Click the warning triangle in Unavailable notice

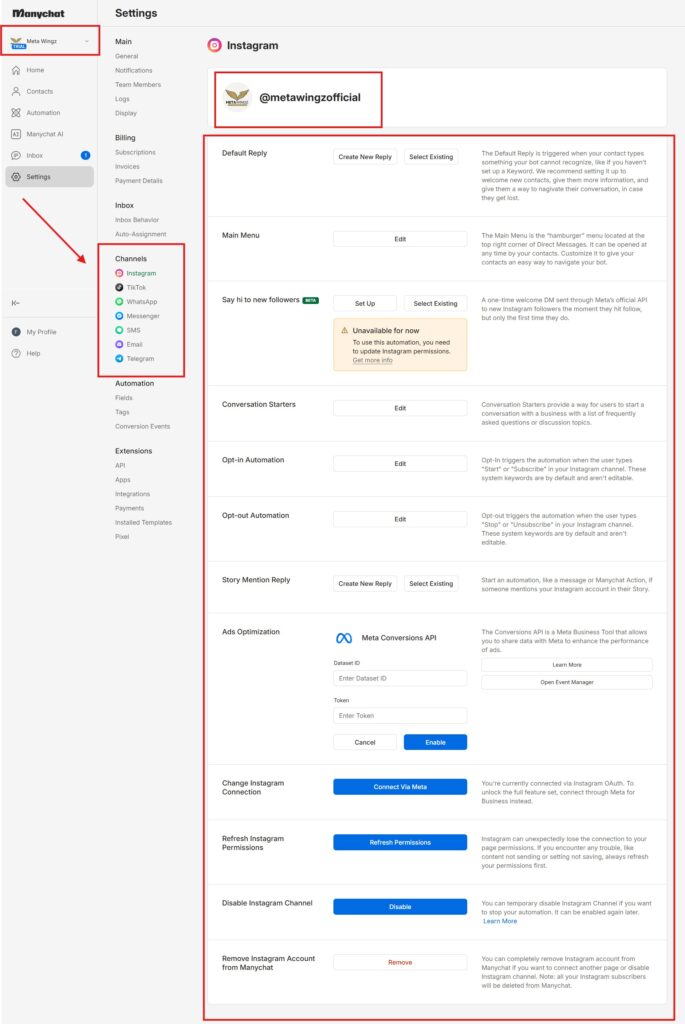pos(345,330)
